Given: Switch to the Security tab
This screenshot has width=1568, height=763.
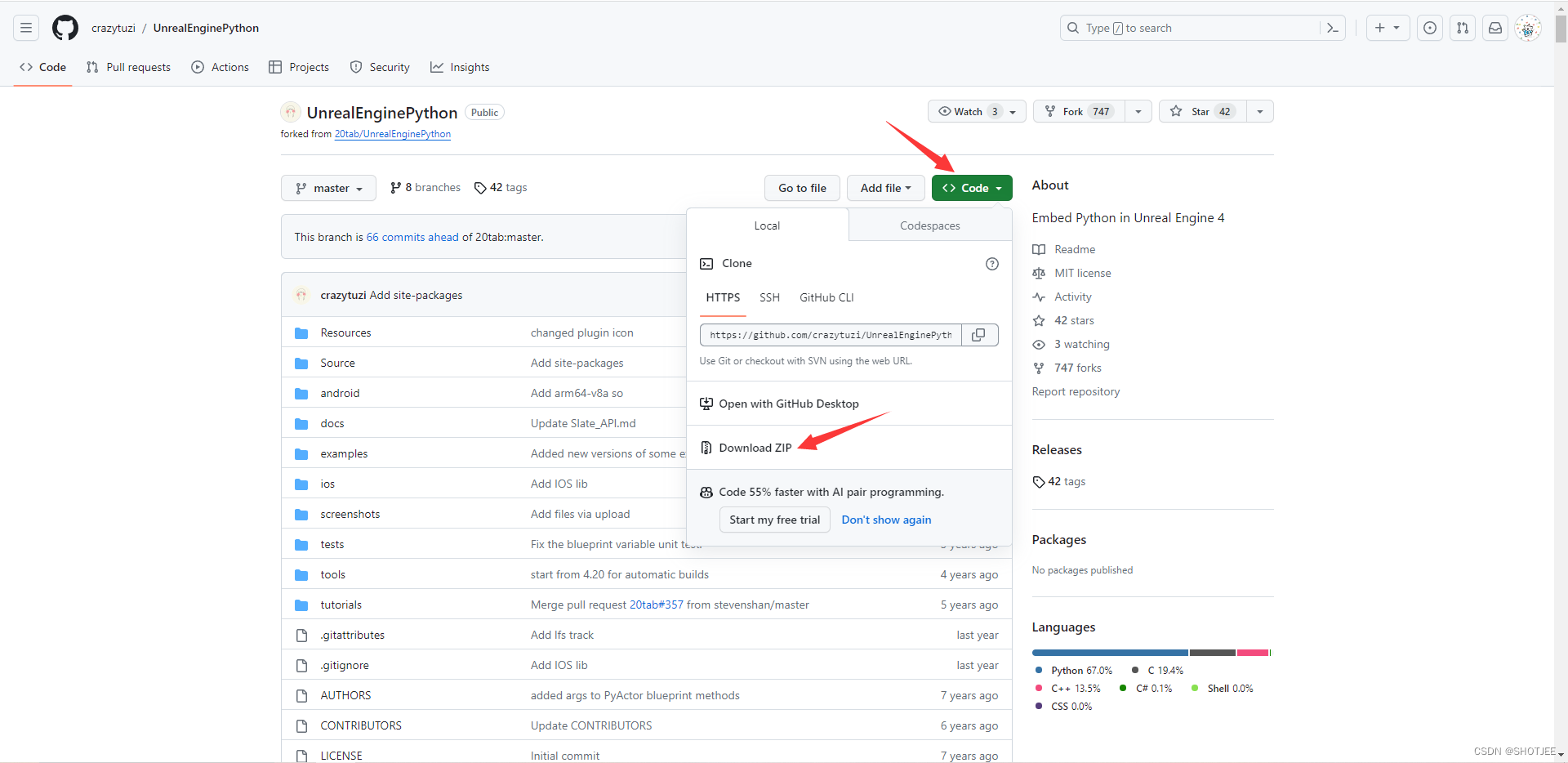Looking at the screenshot, I should pos(380,67).
